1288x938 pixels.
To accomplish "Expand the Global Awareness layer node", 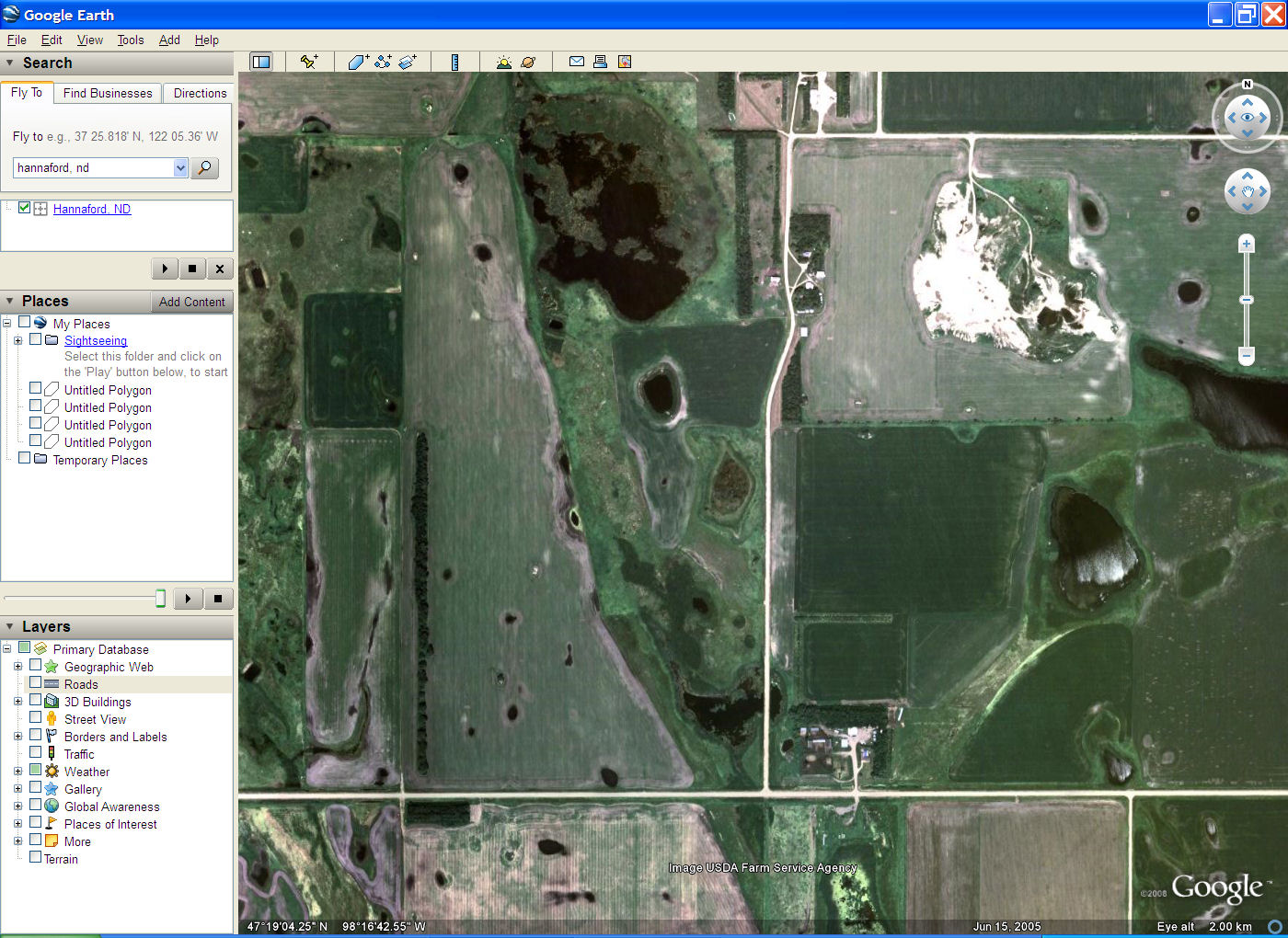I will [x=17, y=806].
